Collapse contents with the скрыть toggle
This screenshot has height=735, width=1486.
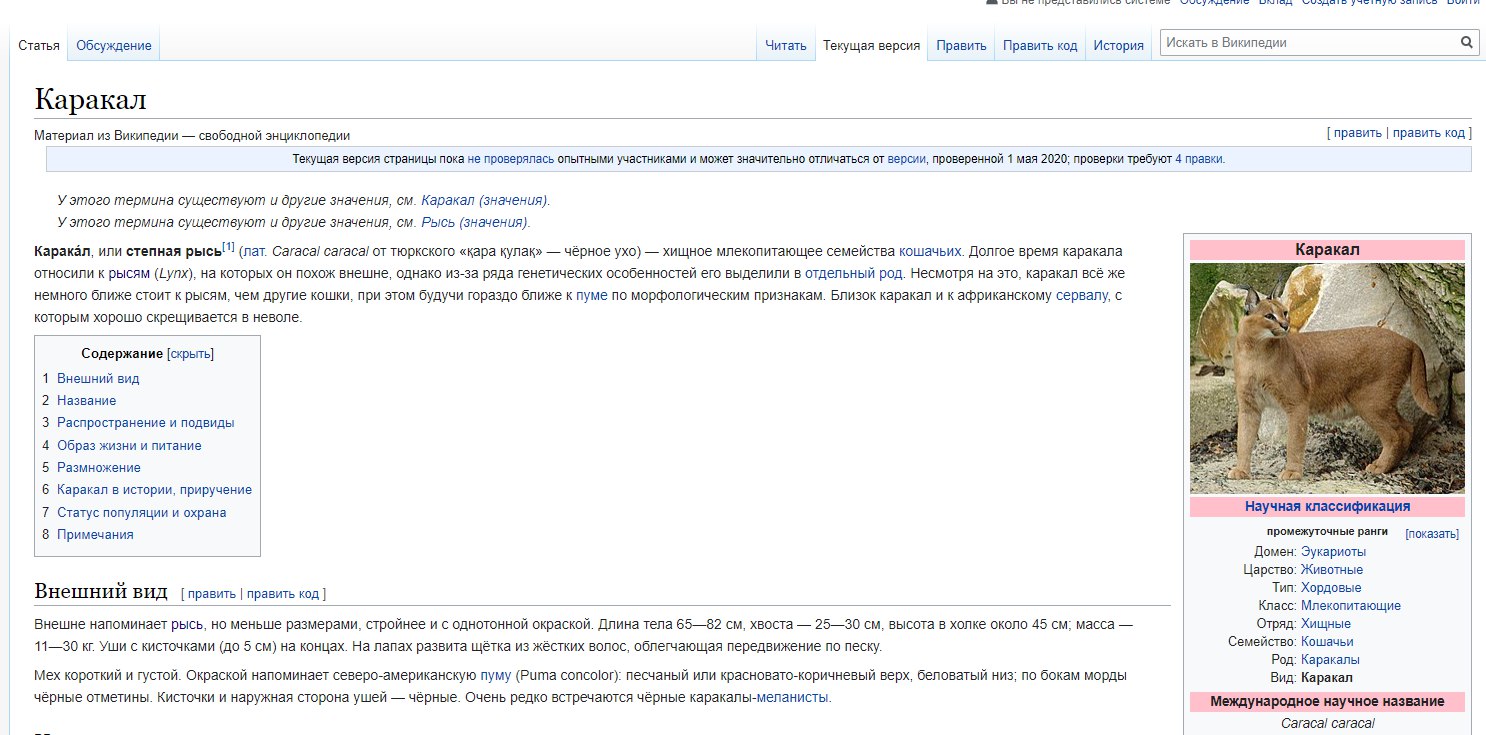191,354
